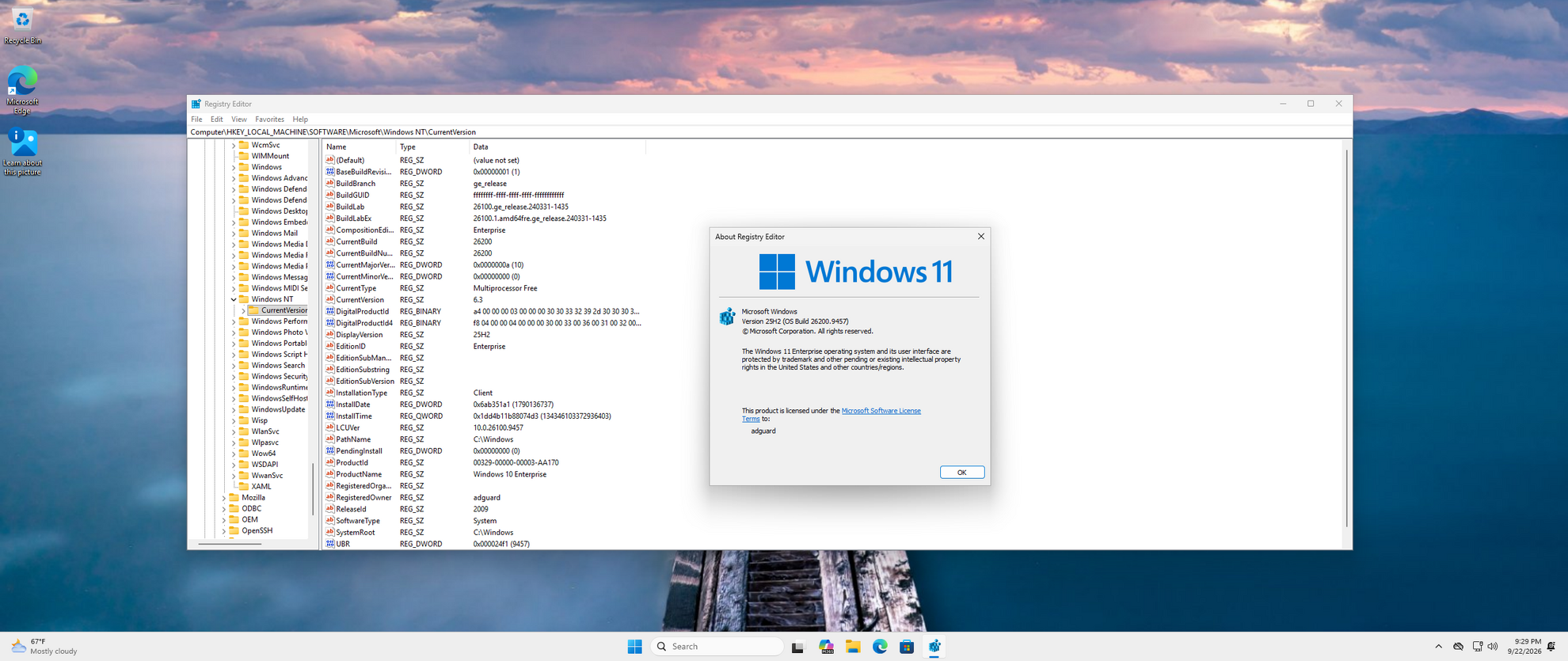Sort values by the Type column header
This screenshot has height=661, width=1568.
pos(432,147)
